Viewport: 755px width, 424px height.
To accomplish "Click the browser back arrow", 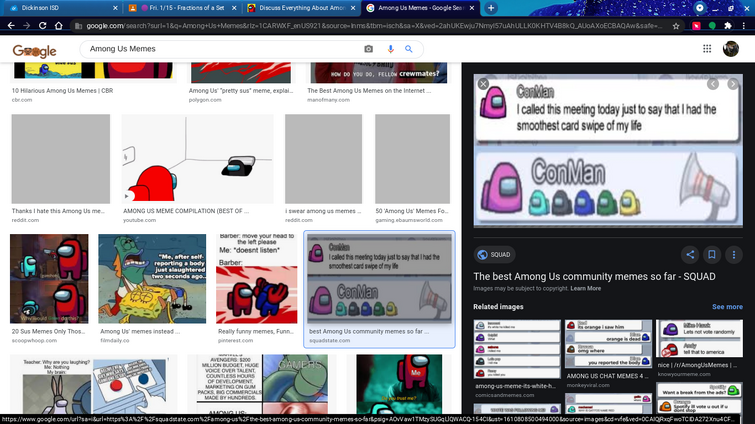I will [11, 26].
